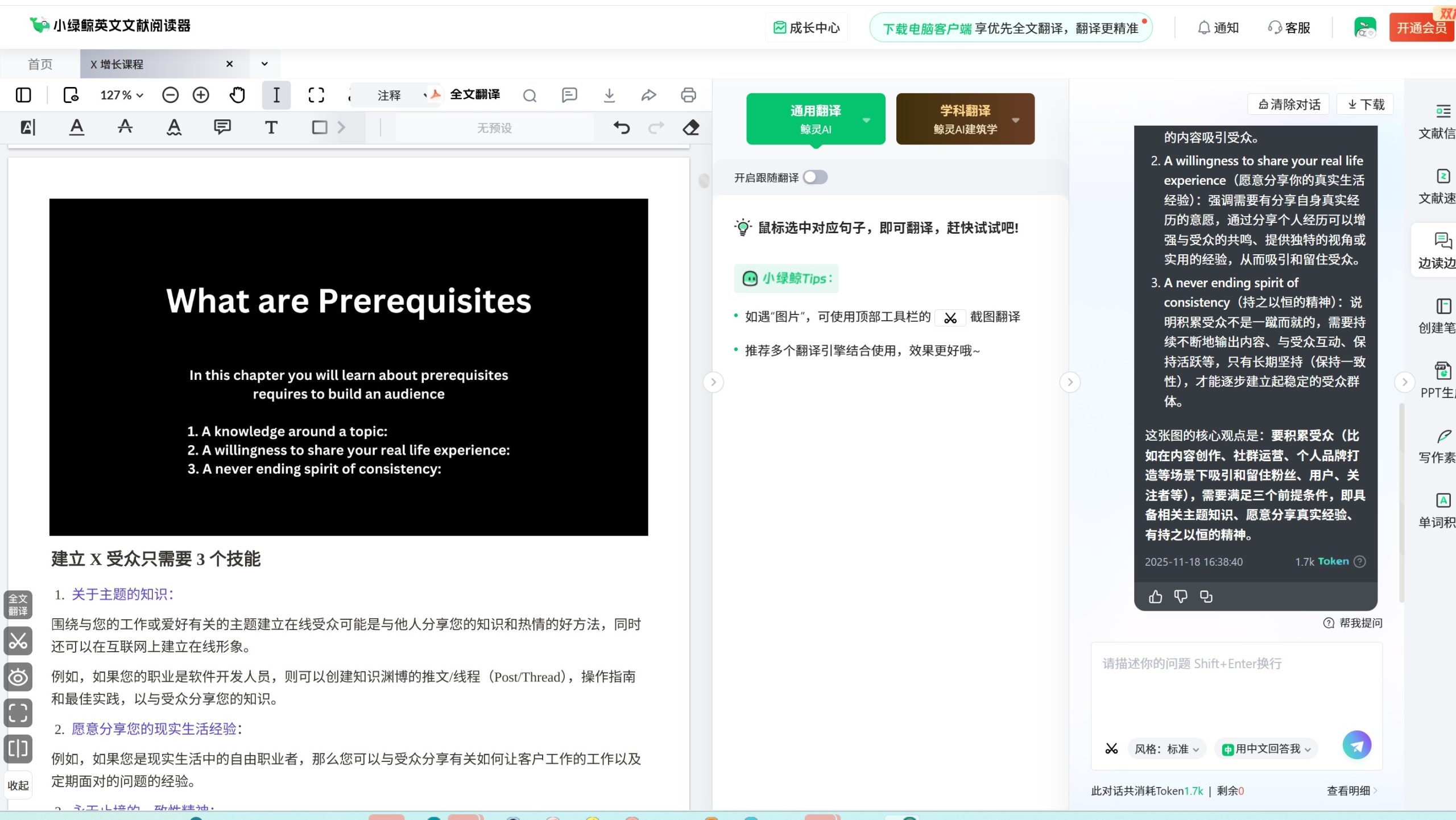Open the 风格:标准 style dropdown
The height and width of the screenshot is (820, 1456).
coord(1167,749)
